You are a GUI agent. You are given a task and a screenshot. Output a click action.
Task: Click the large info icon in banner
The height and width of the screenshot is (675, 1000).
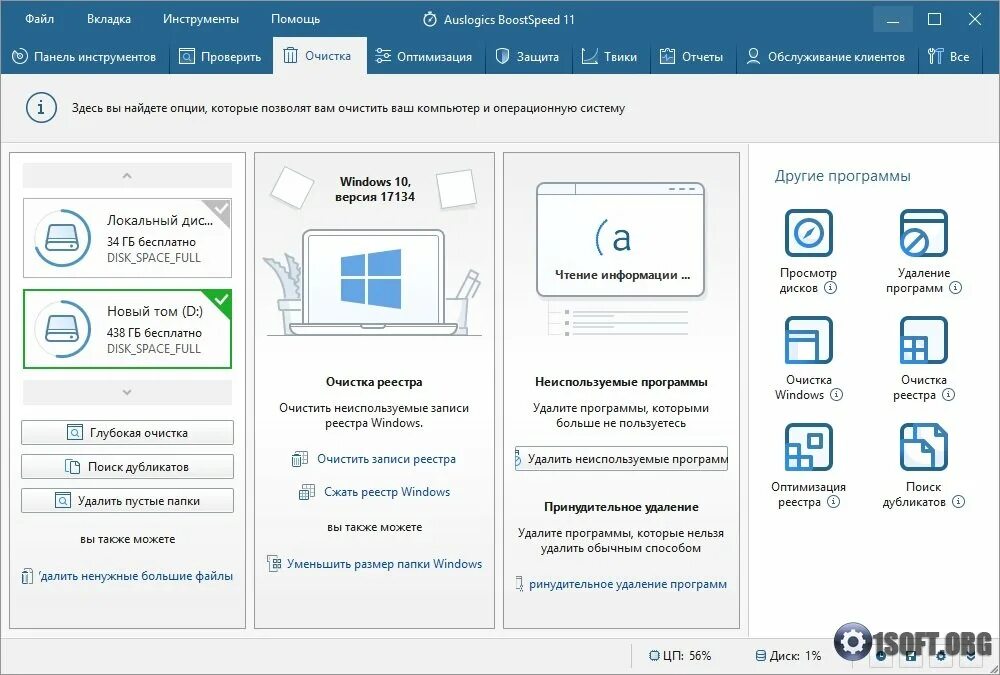(x=41, y=108)
